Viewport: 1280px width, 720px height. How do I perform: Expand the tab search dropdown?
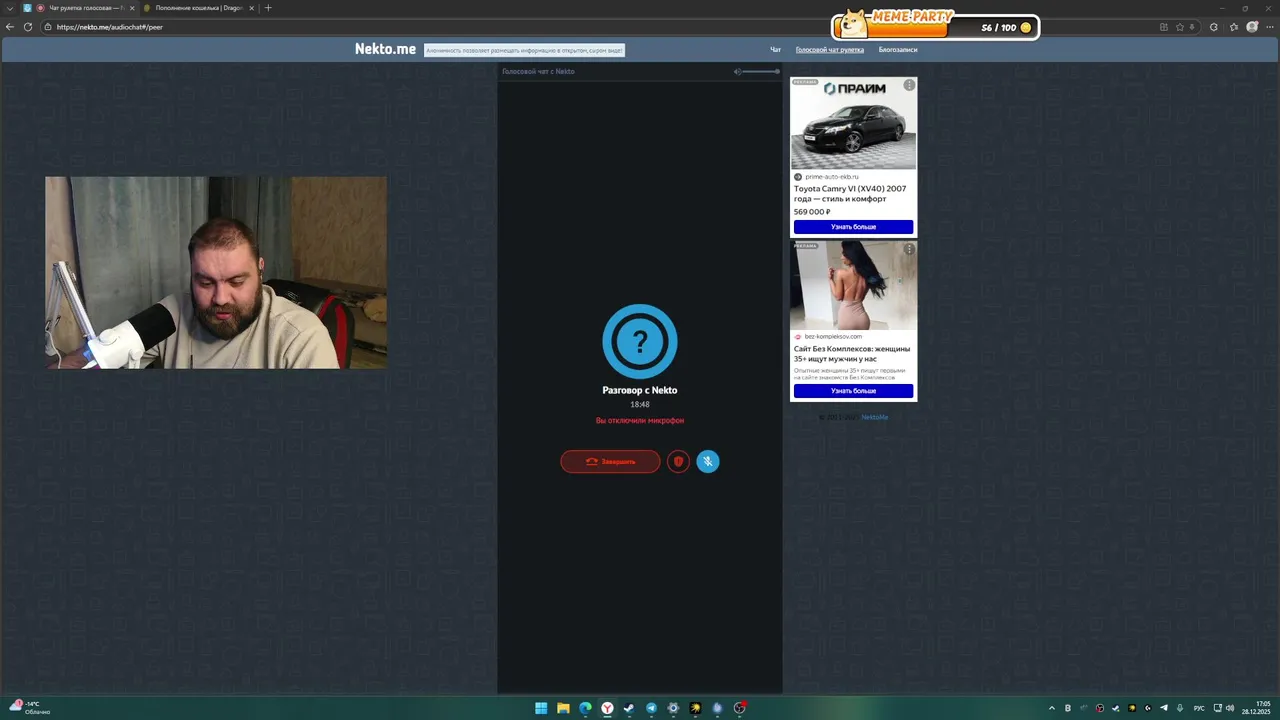click(x=10, y=8)
